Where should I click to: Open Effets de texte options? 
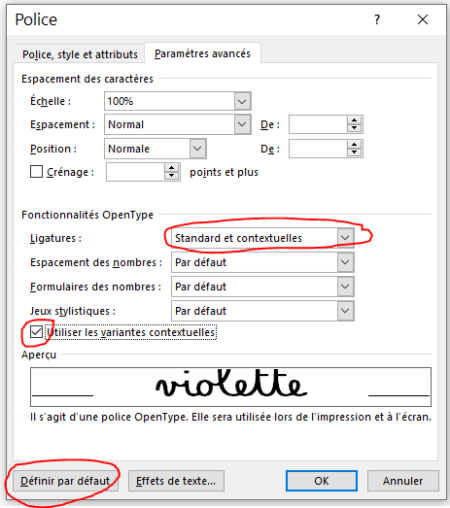[x=176, y=481]
